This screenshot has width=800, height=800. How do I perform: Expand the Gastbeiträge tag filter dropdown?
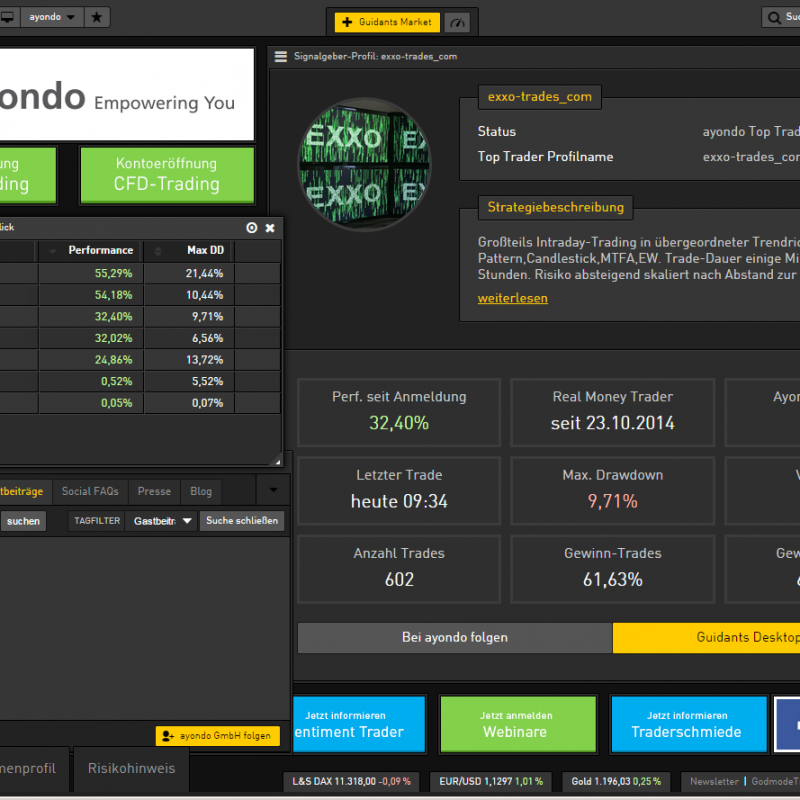coord(162,521)
